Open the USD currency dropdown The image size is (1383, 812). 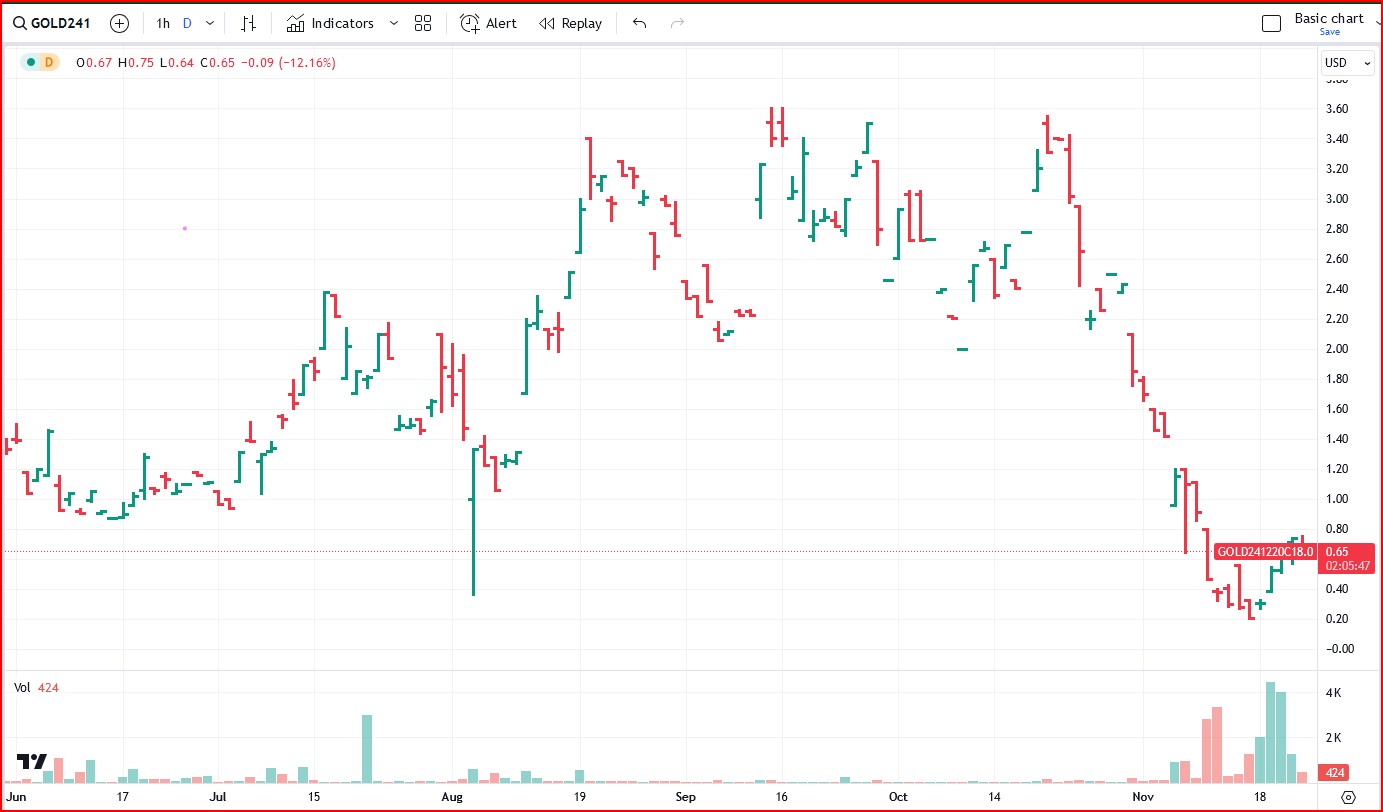tap(1348, 62)
